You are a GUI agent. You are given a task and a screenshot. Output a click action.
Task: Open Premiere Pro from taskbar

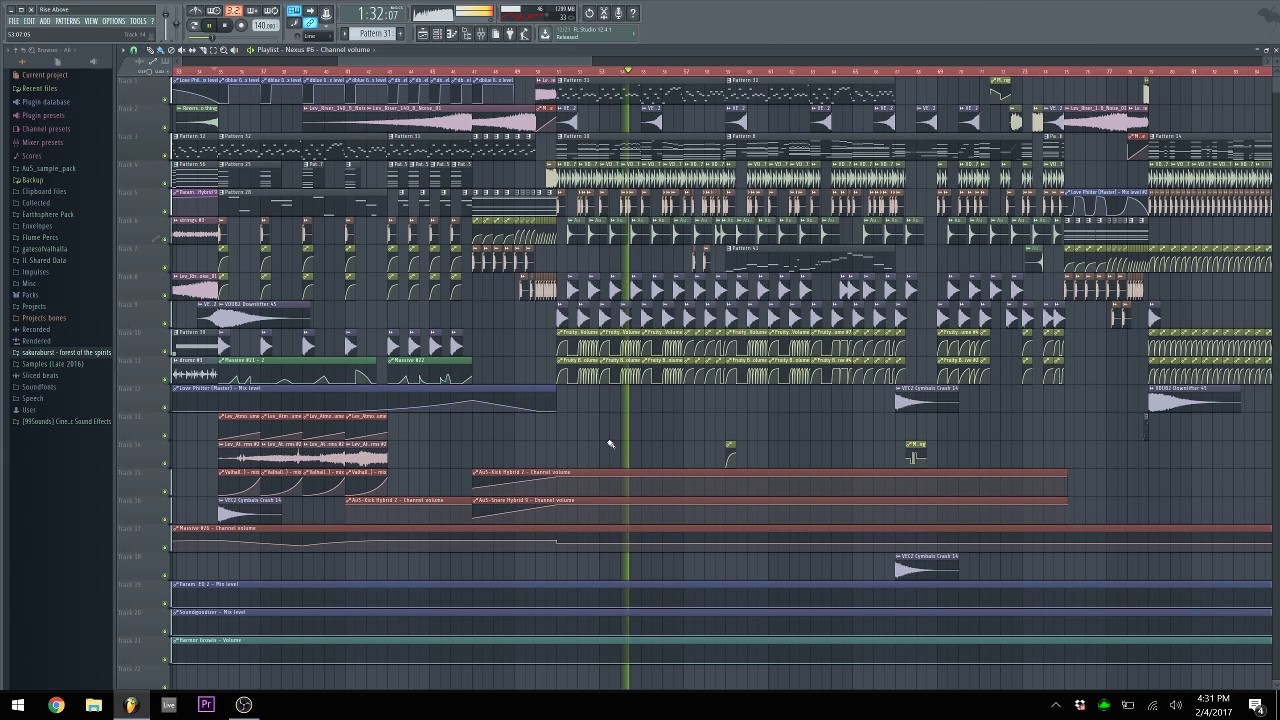coord(206,705)
